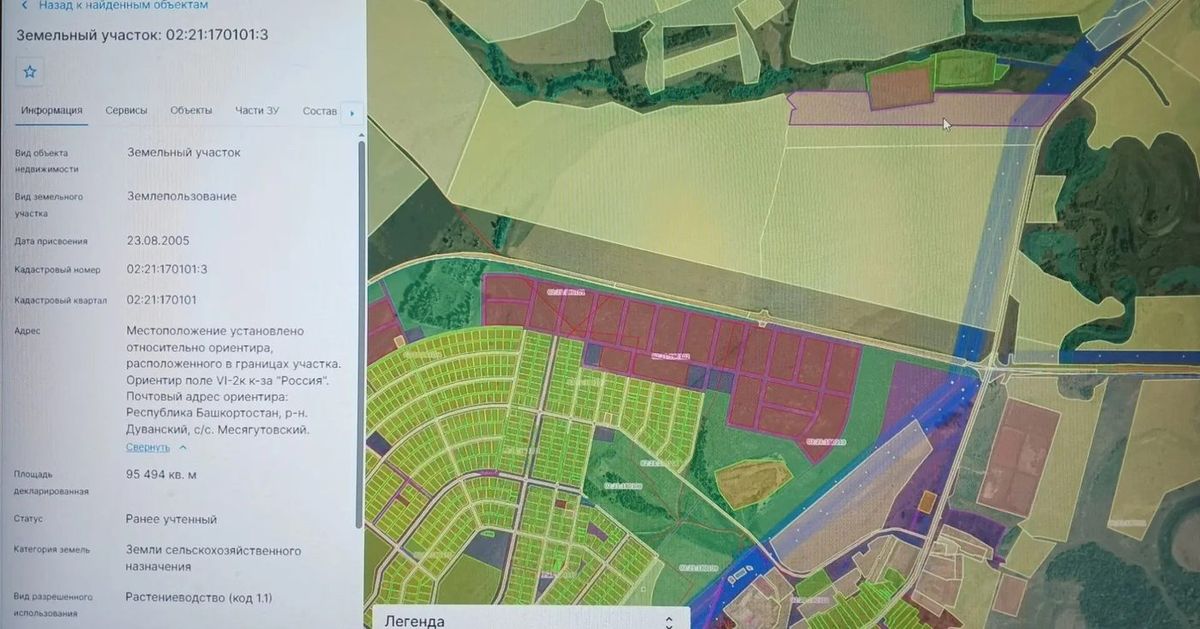Select the purple-outlined parcel on the map
Viewport: 1200px width, 629px height.
(925, 108)
